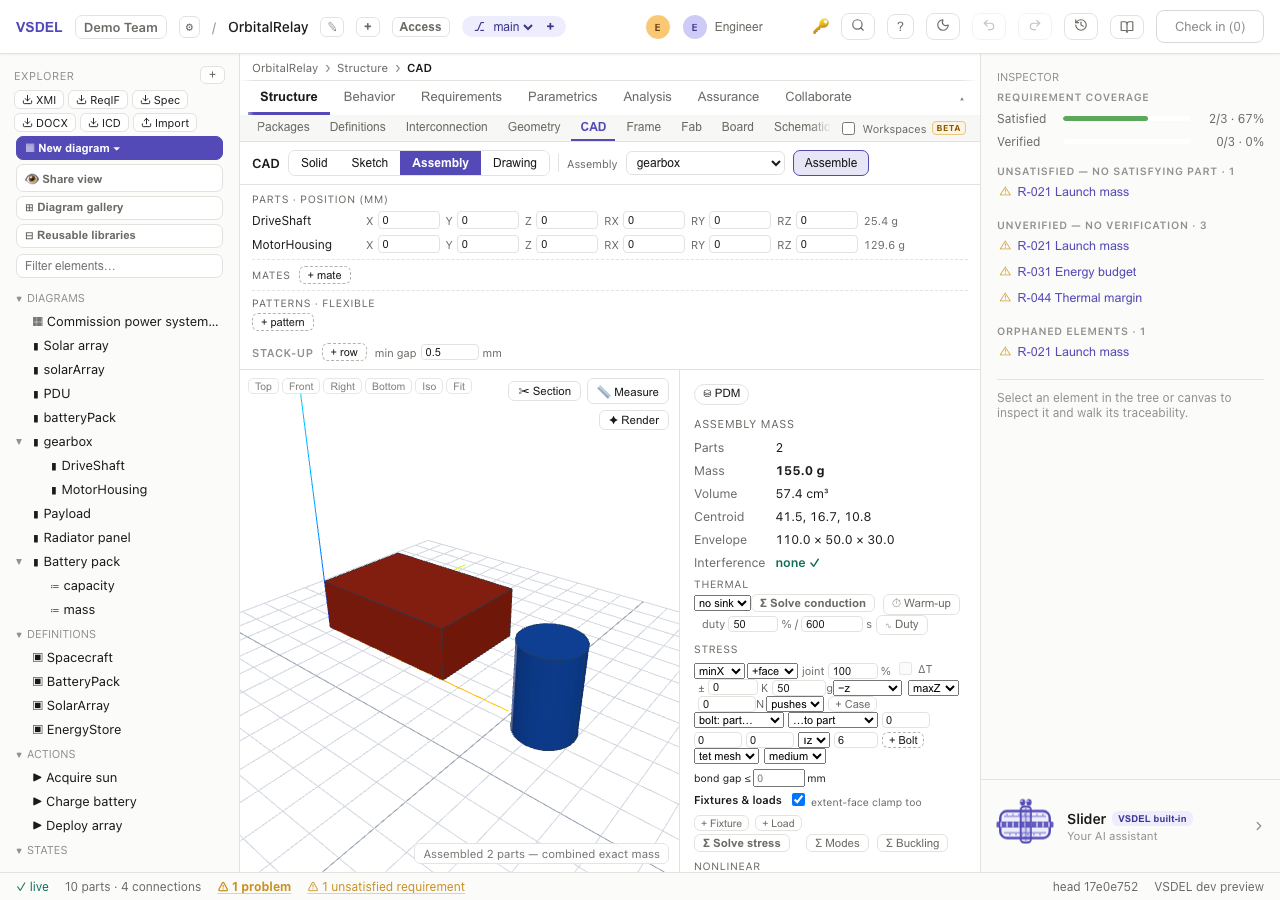Click the 1 problem status link
Image resolution: width=1280 pixels, height=900 pixels.
pyautogui.click(x=254, y=887)
